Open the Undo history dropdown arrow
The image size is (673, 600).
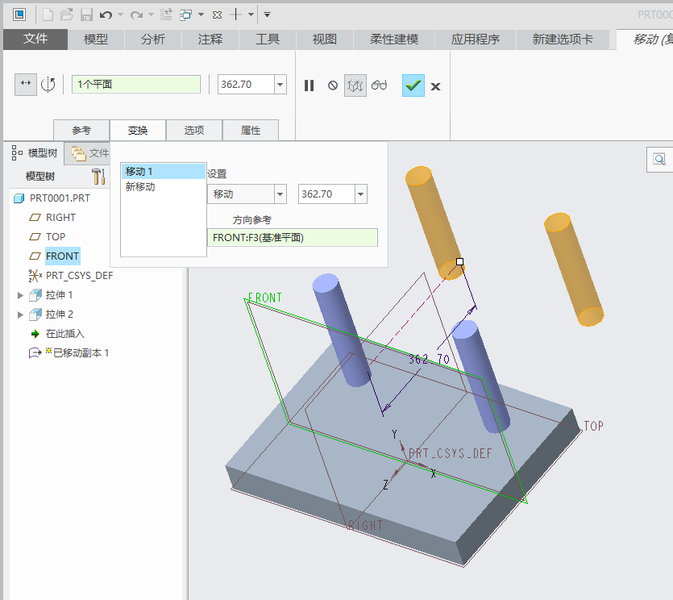coord(120,15)
